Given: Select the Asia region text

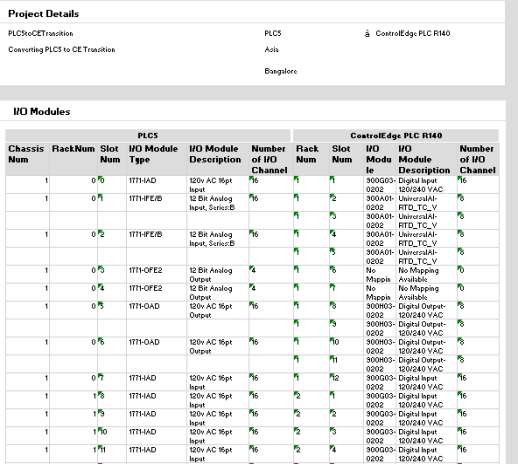Looking at the screenshot, I should pos(271,49).
